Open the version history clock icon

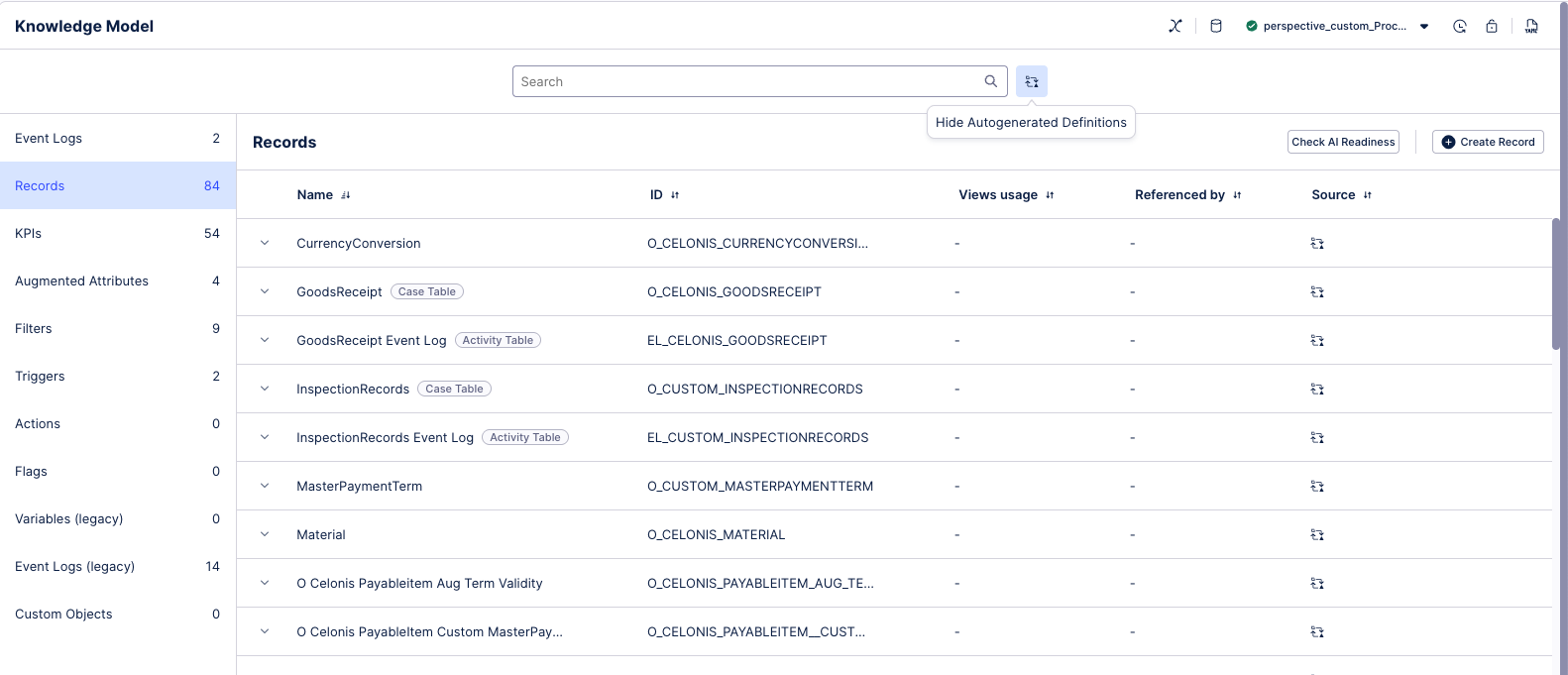click(x=1459, y=26)
